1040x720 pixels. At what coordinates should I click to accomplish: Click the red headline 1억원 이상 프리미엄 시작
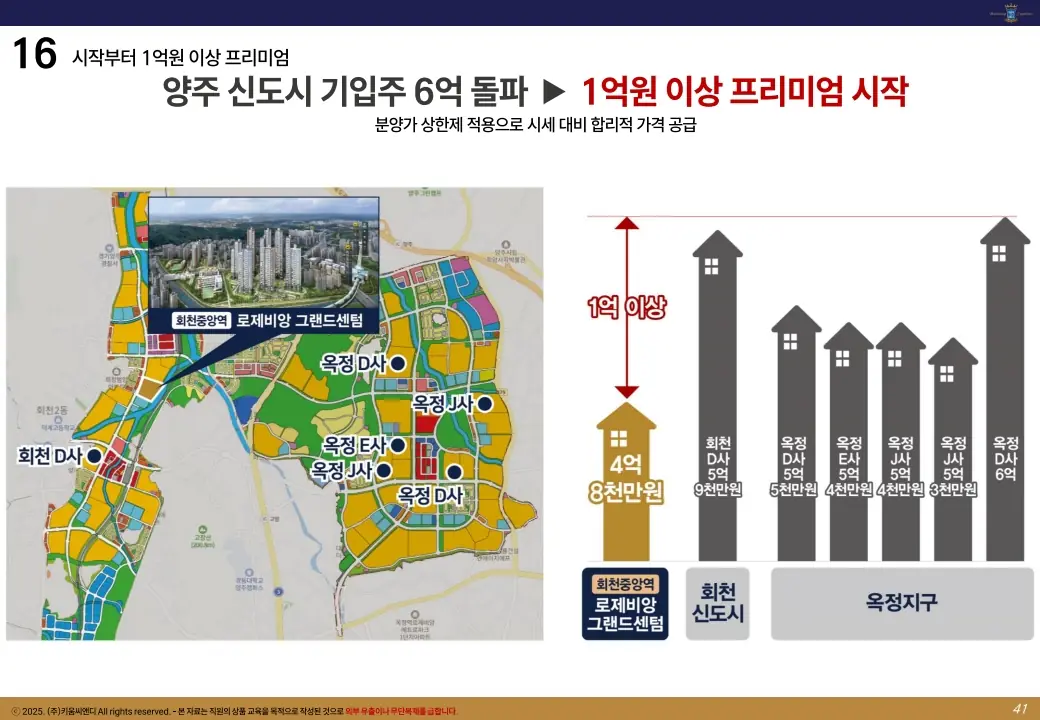click(x=744, y=93)
